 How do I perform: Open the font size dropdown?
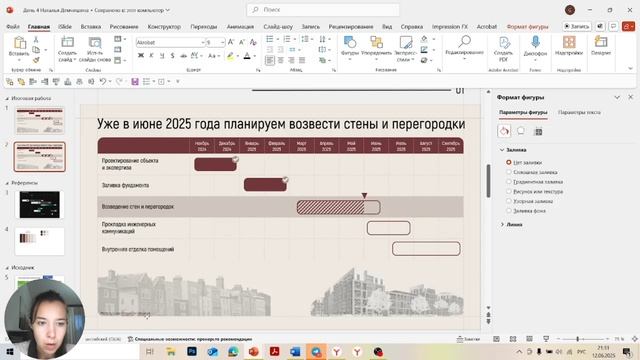(222, 42)
